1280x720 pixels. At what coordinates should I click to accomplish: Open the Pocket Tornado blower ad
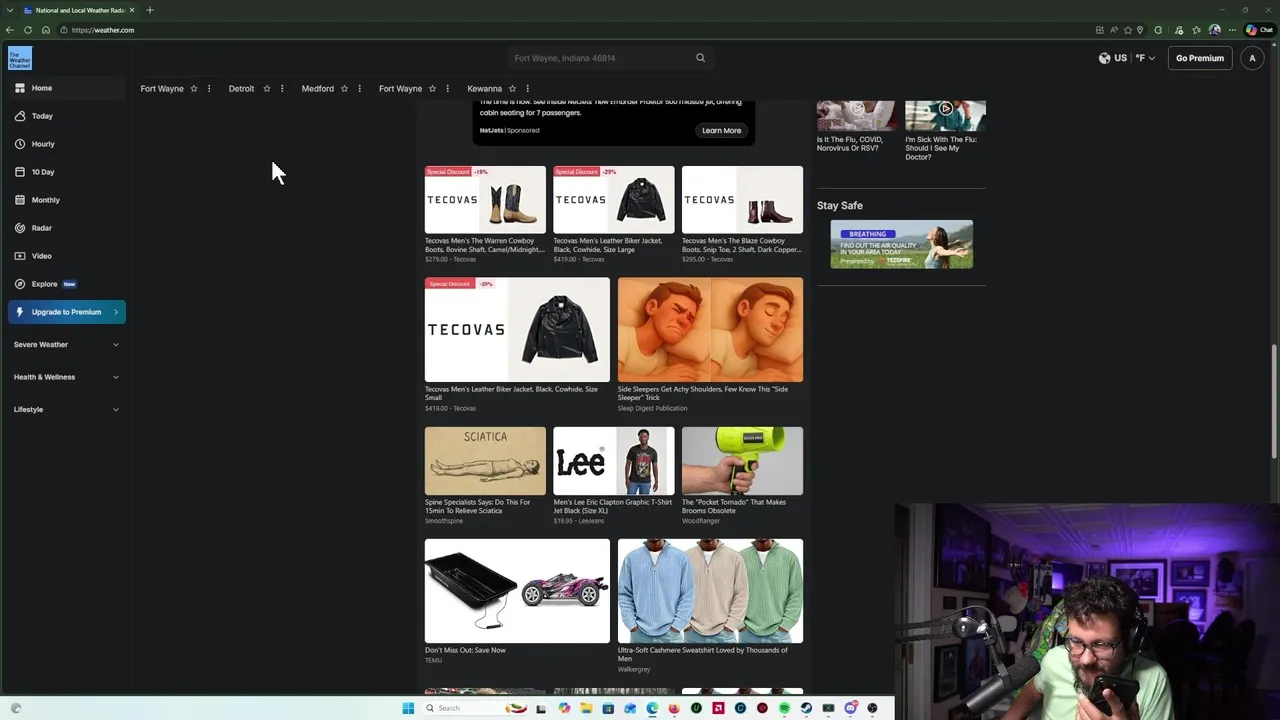point(742,476)
